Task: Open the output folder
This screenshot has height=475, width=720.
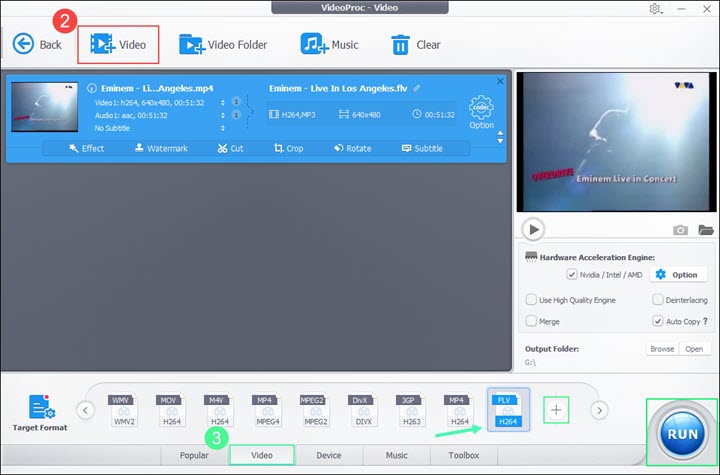Action: [x=694, y=349]
